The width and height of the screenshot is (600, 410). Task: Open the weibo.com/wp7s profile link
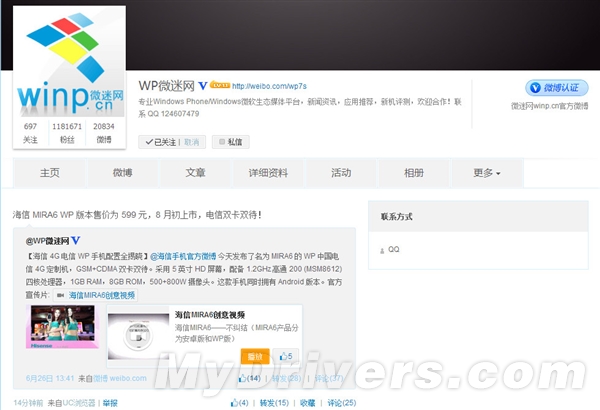269,86
